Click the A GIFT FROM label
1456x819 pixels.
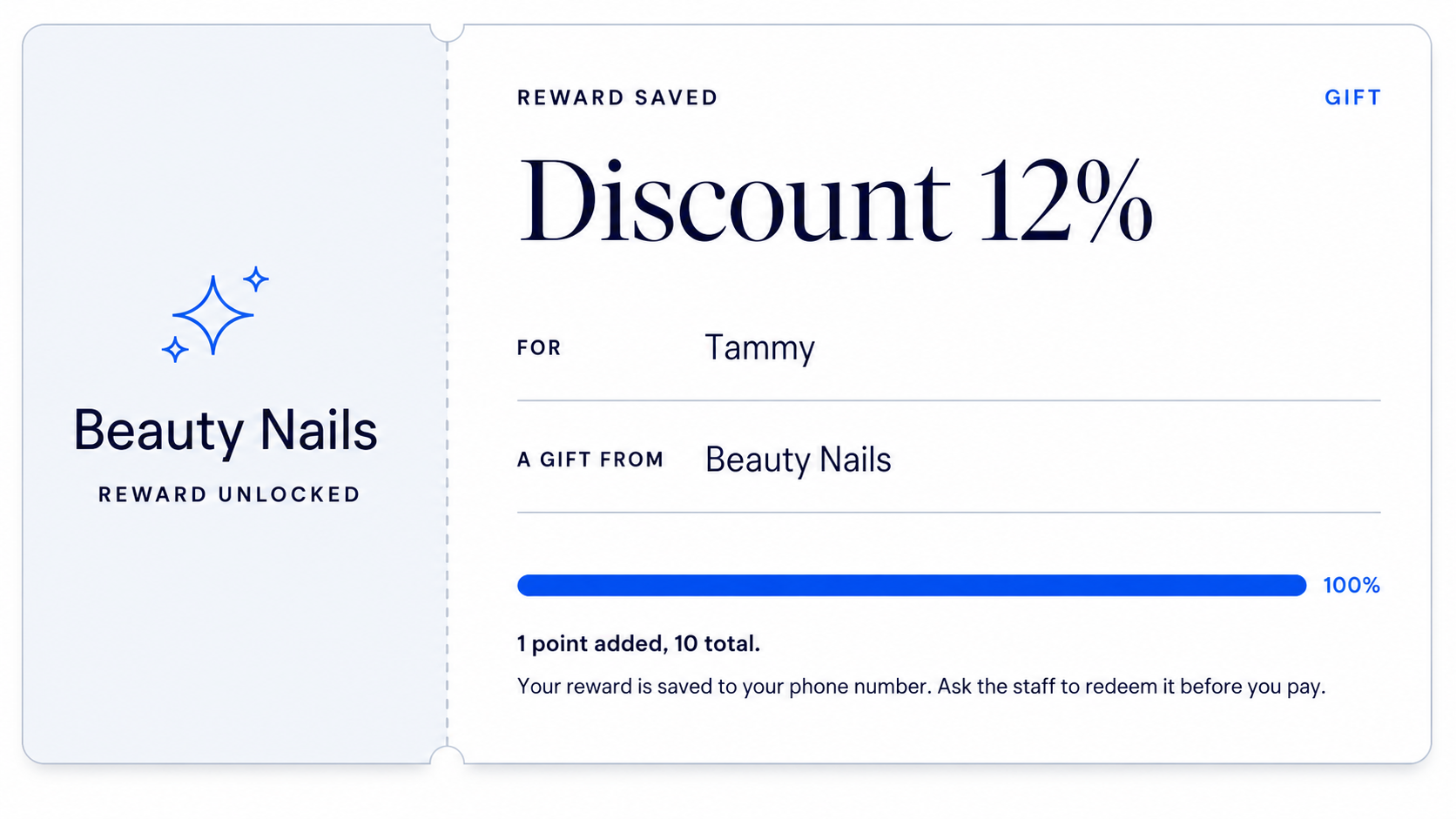tap(590, 460)
